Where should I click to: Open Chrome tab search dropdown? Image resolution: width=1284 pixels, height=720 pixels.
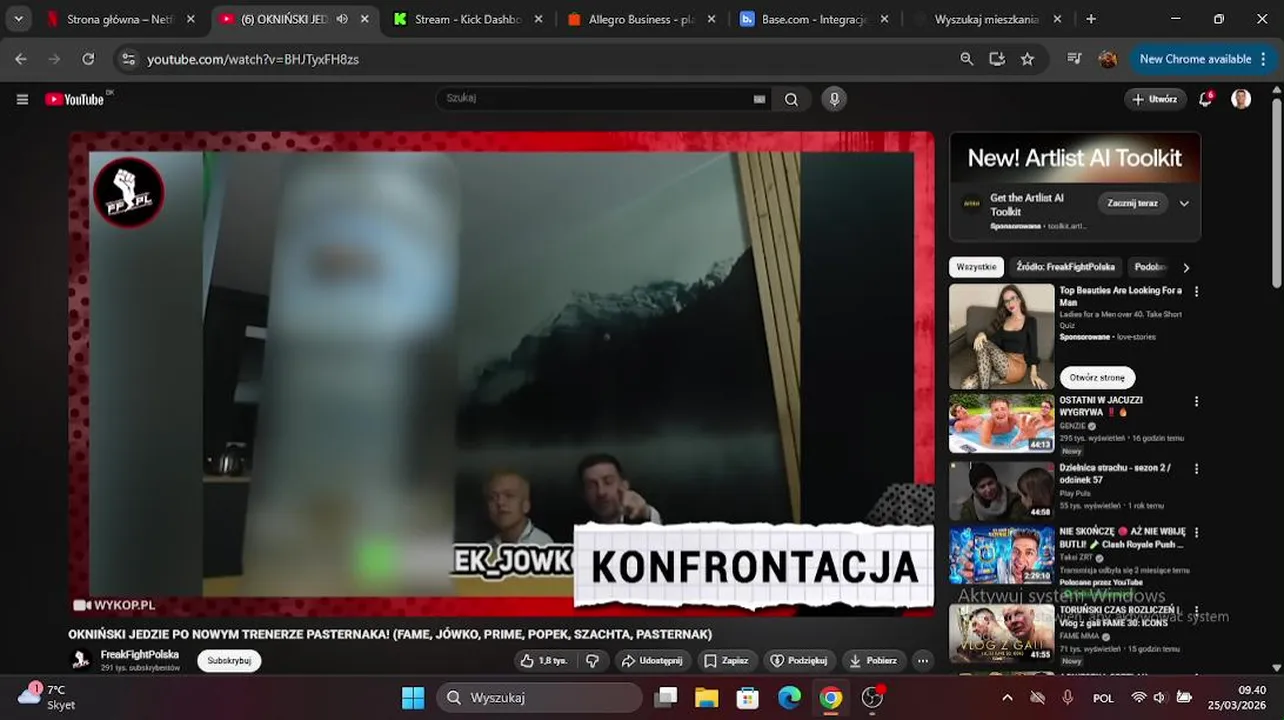pos(18,19)
